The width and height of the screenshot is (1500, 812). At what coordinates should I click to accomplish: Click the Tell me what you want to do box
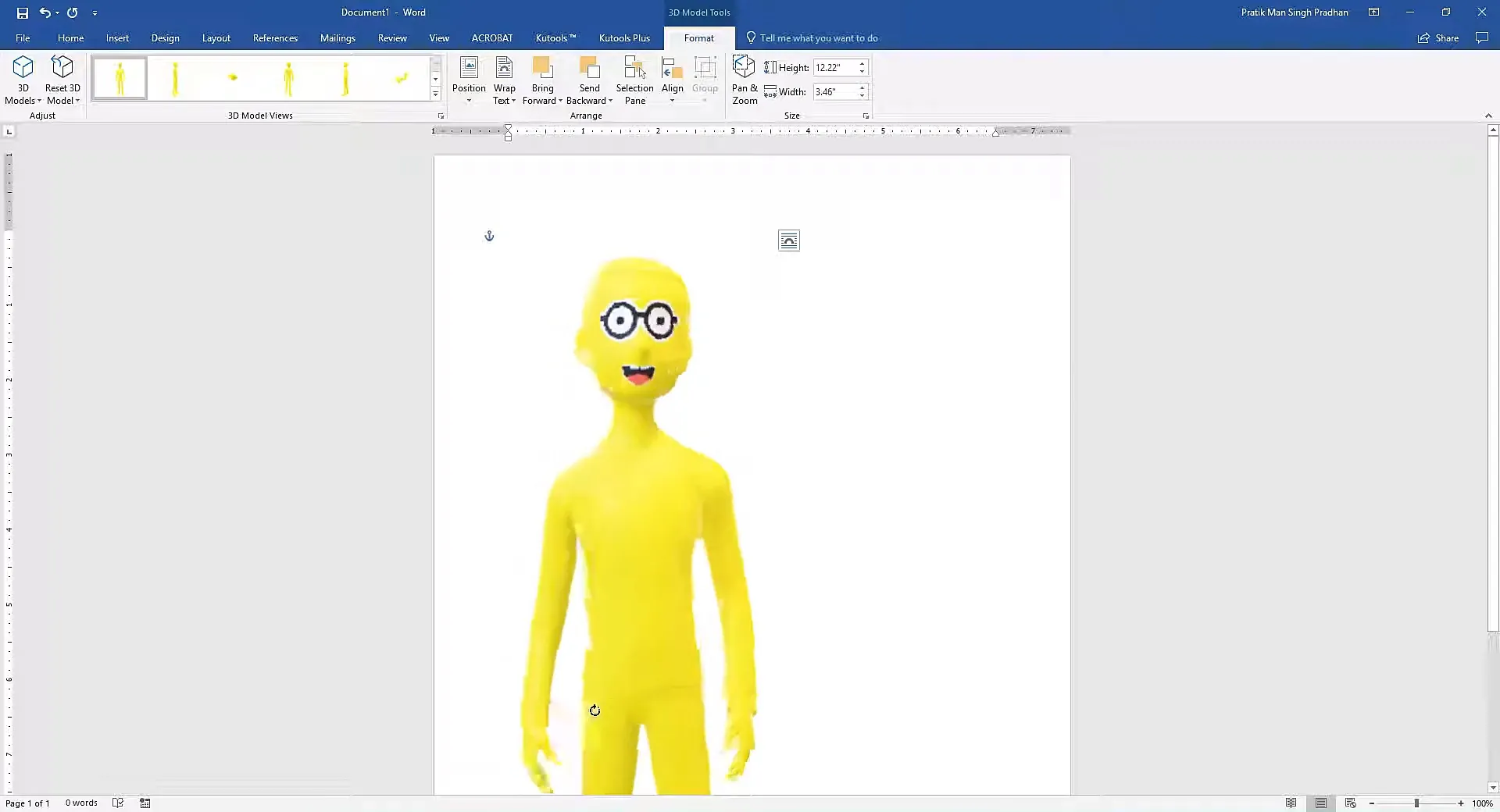(x=812, y=38)
